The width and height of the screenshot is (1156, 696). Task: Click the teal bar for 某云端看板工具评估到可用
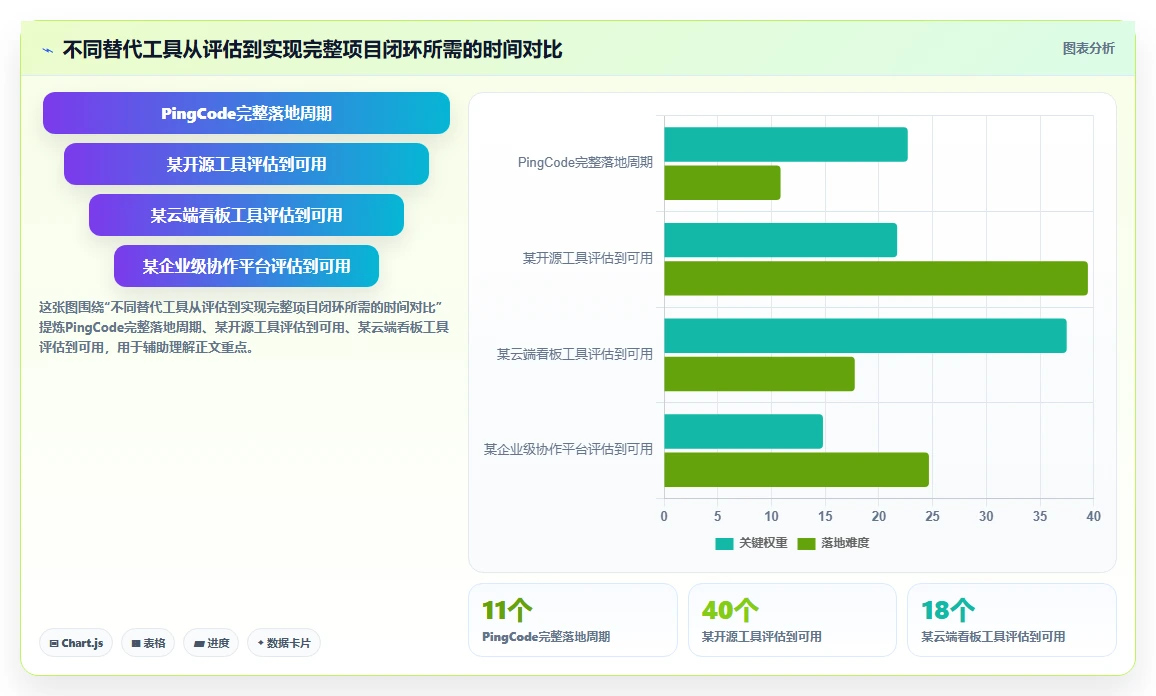coord(866,335)
